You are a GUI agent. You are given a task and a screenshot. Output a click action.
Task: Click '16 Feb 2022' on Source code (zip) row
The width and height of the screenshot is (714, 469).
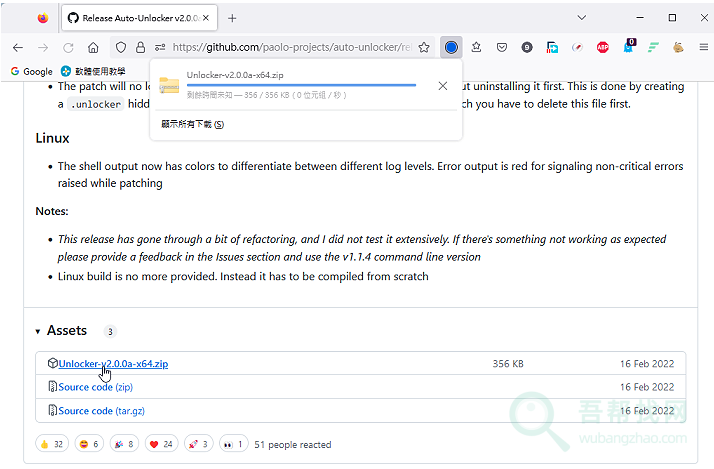tap(647, 387)
